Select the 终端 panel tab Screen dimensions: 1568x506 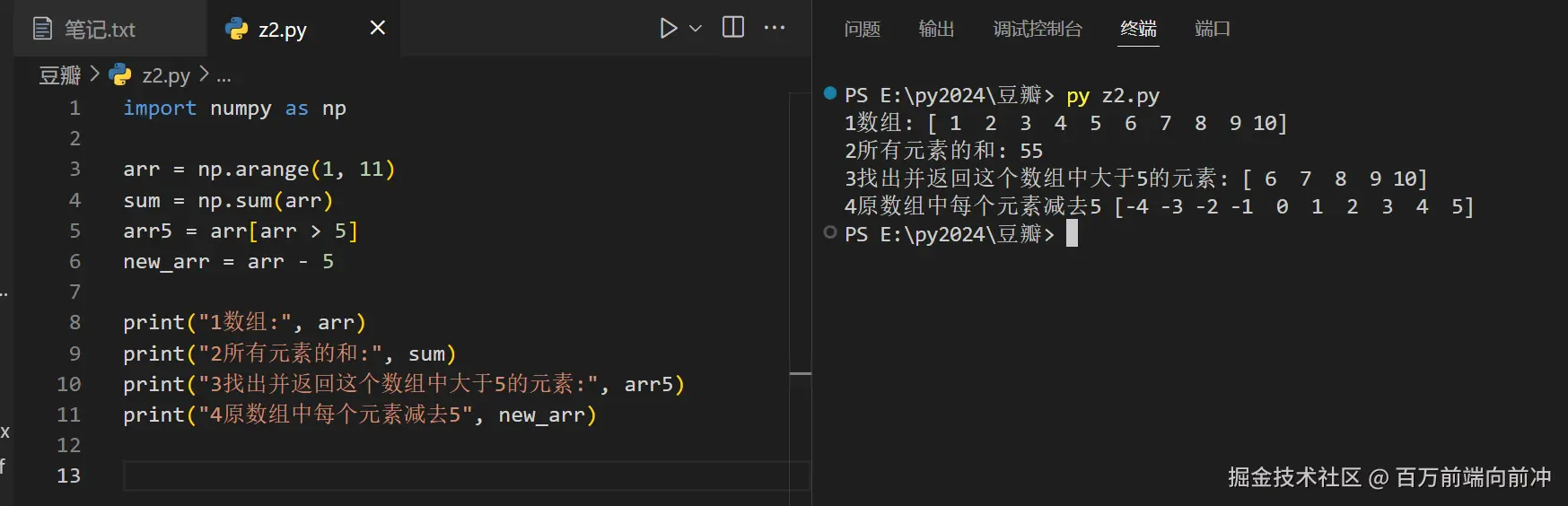(1139, 29)
